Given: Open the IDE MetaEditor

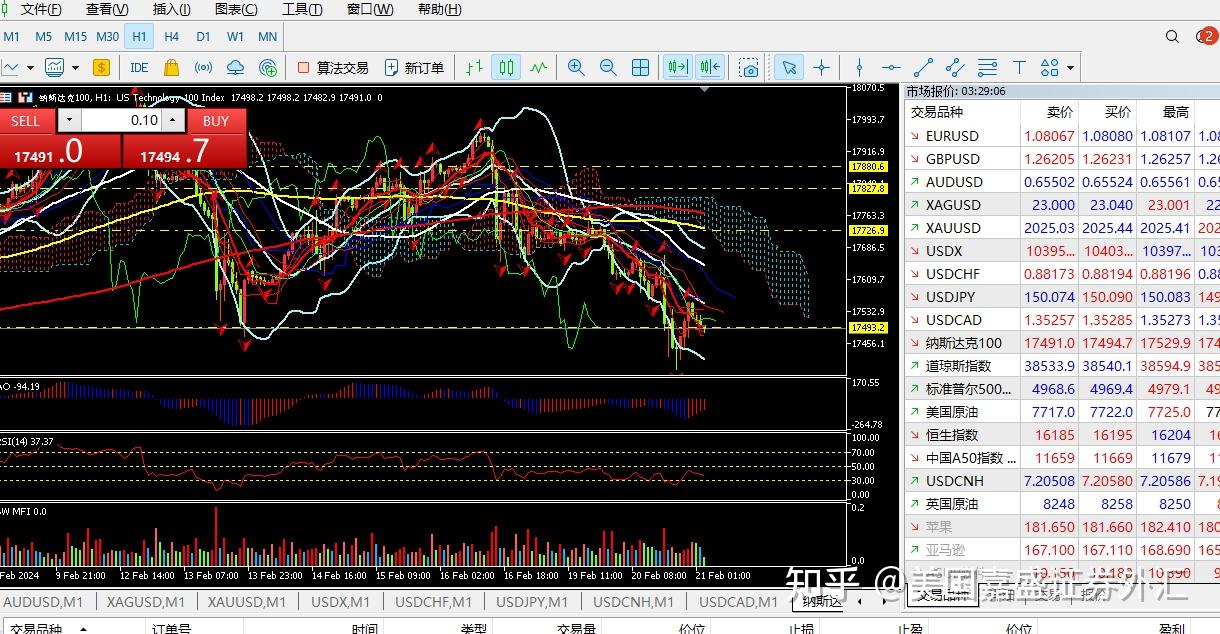Looking at the screenshot, I should [x=139, y=68].
